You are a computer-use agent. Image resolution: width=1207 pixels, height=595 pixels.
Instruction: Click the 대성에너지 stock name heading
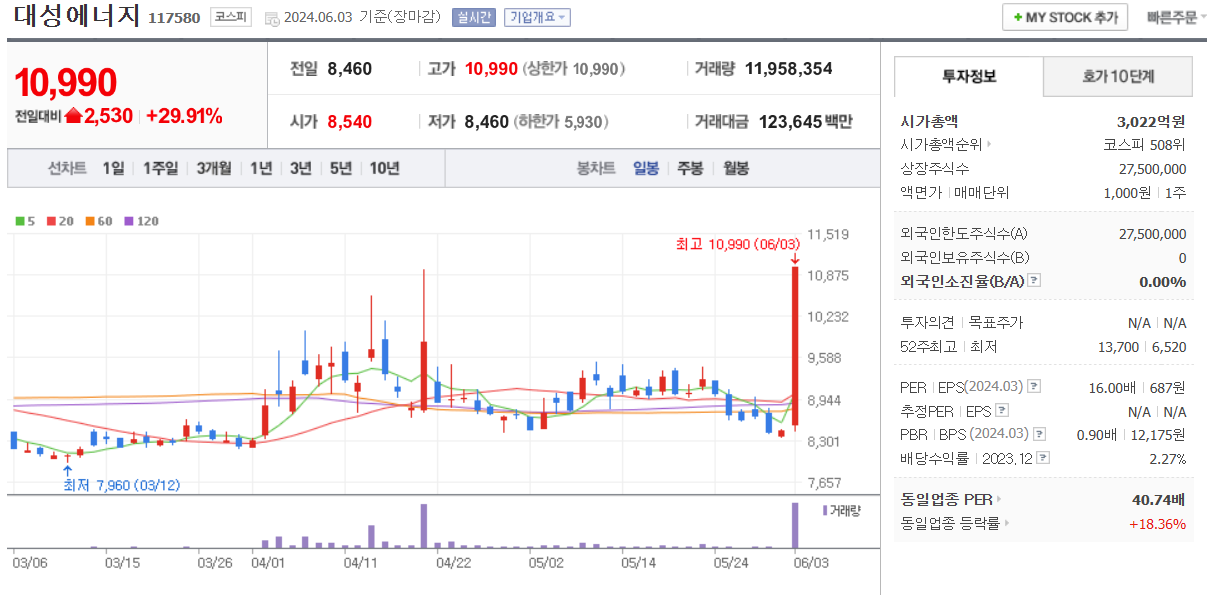(77, 17)
